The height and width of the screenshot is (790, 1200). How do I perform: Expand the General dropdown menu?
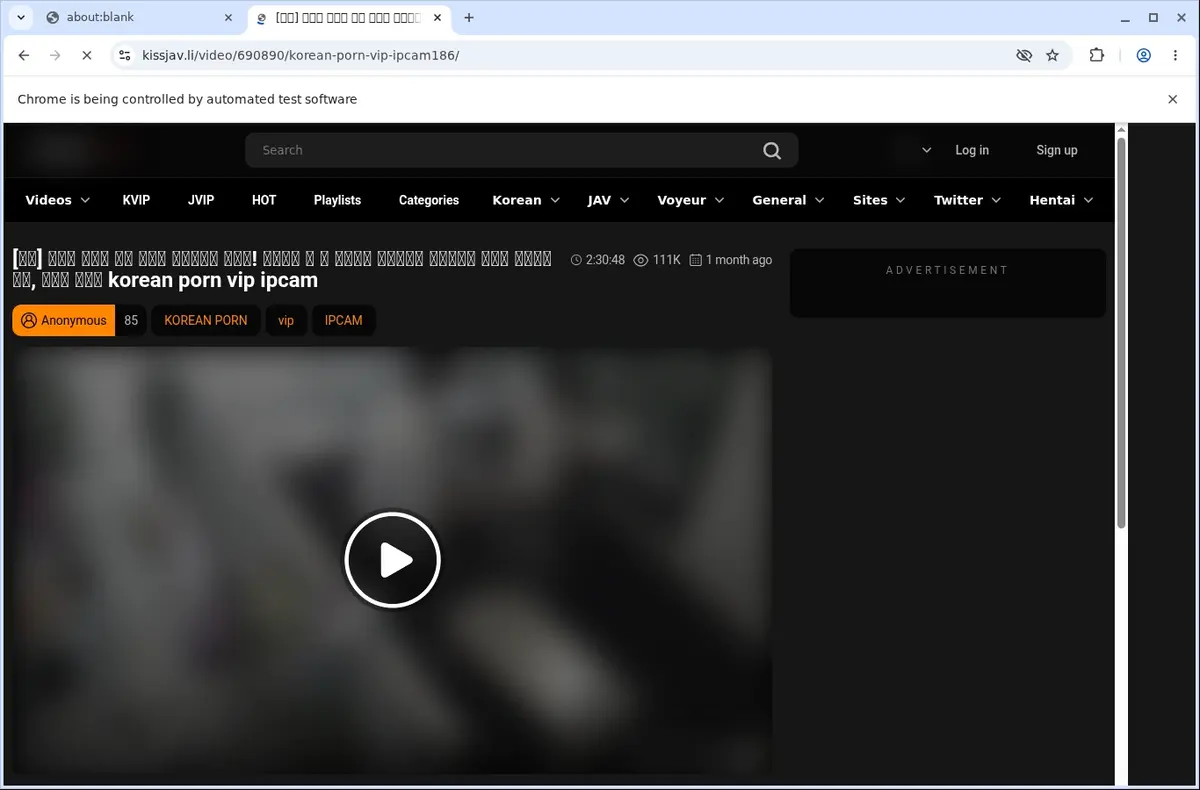pos(788,200)
